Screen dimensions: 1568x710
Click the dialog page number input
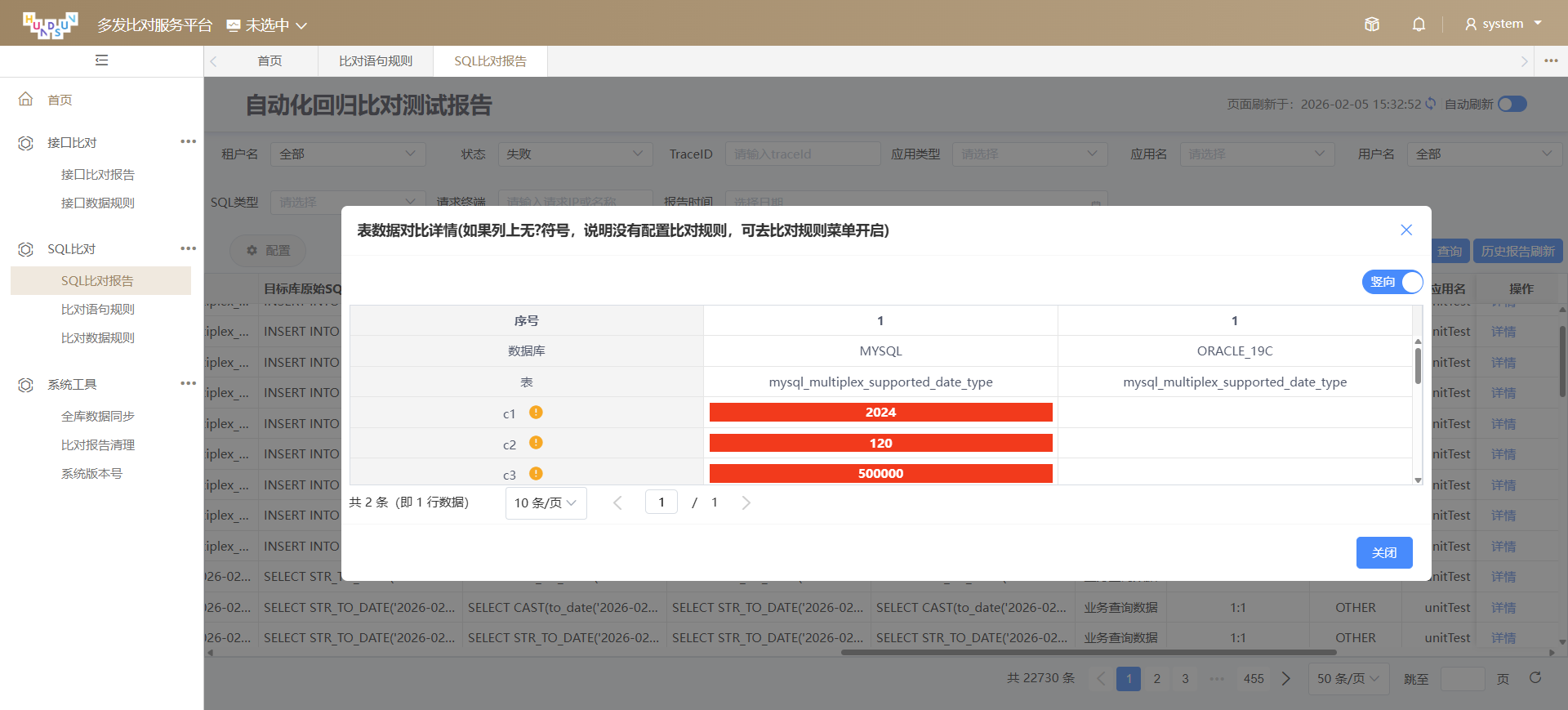point(661,502)
